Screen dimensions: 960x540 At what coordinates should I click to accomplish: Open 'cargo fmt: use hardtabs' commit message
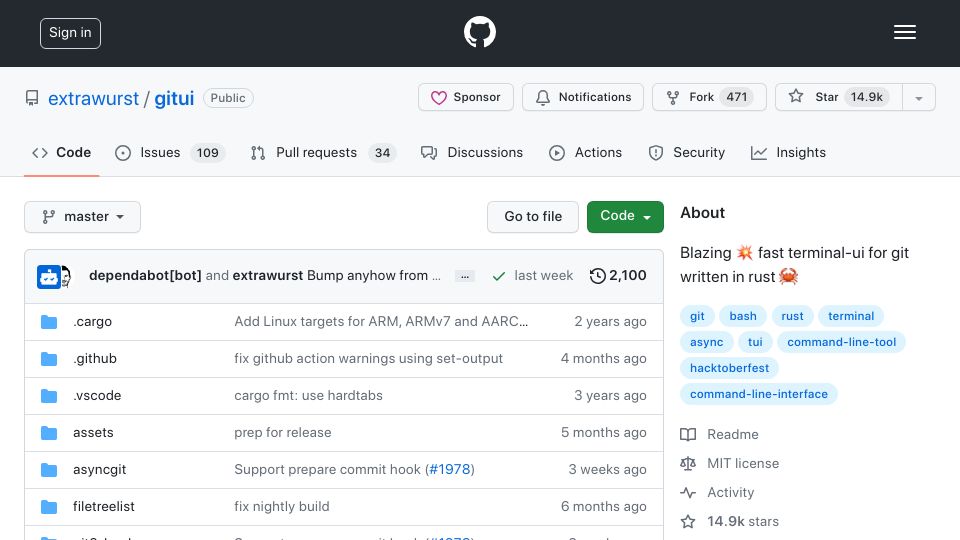[x=309, y=396]
